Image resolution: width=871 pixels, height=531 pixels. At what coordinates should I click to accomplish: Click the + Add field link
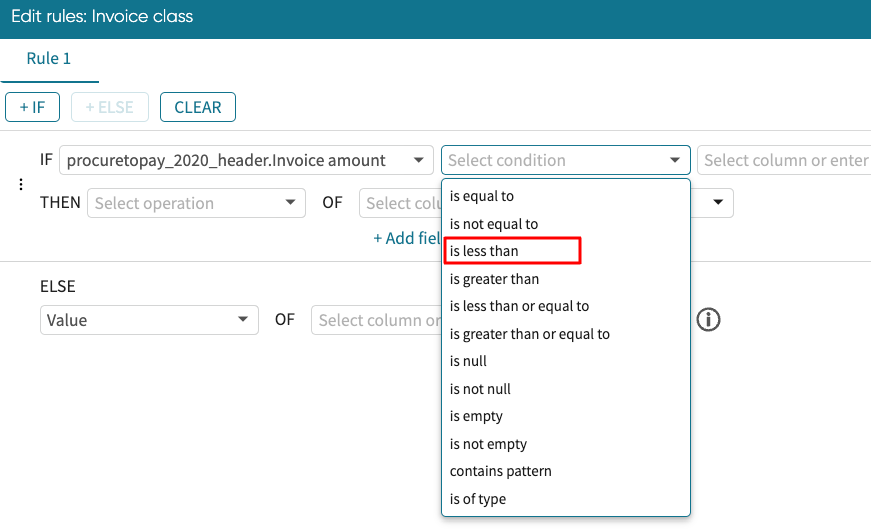pyautogui.click(x=406, y=238)
